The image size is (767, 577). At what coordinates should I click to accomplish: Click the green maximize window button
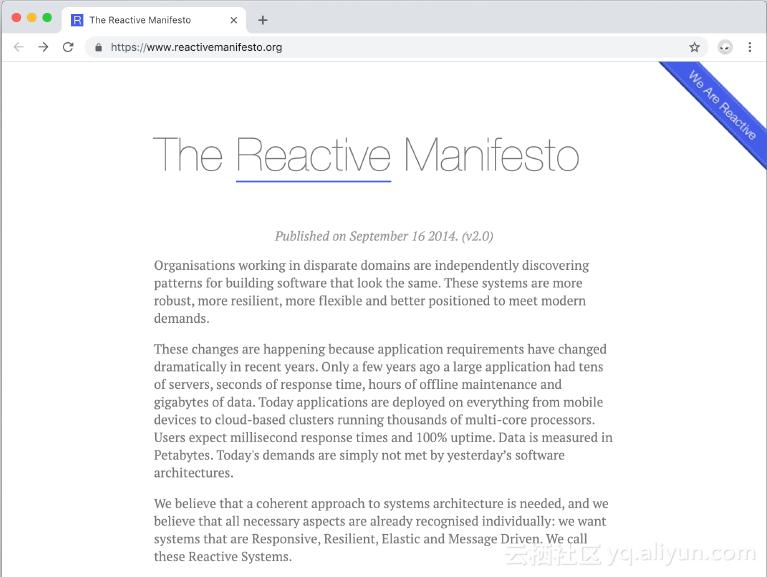[47, 18]
